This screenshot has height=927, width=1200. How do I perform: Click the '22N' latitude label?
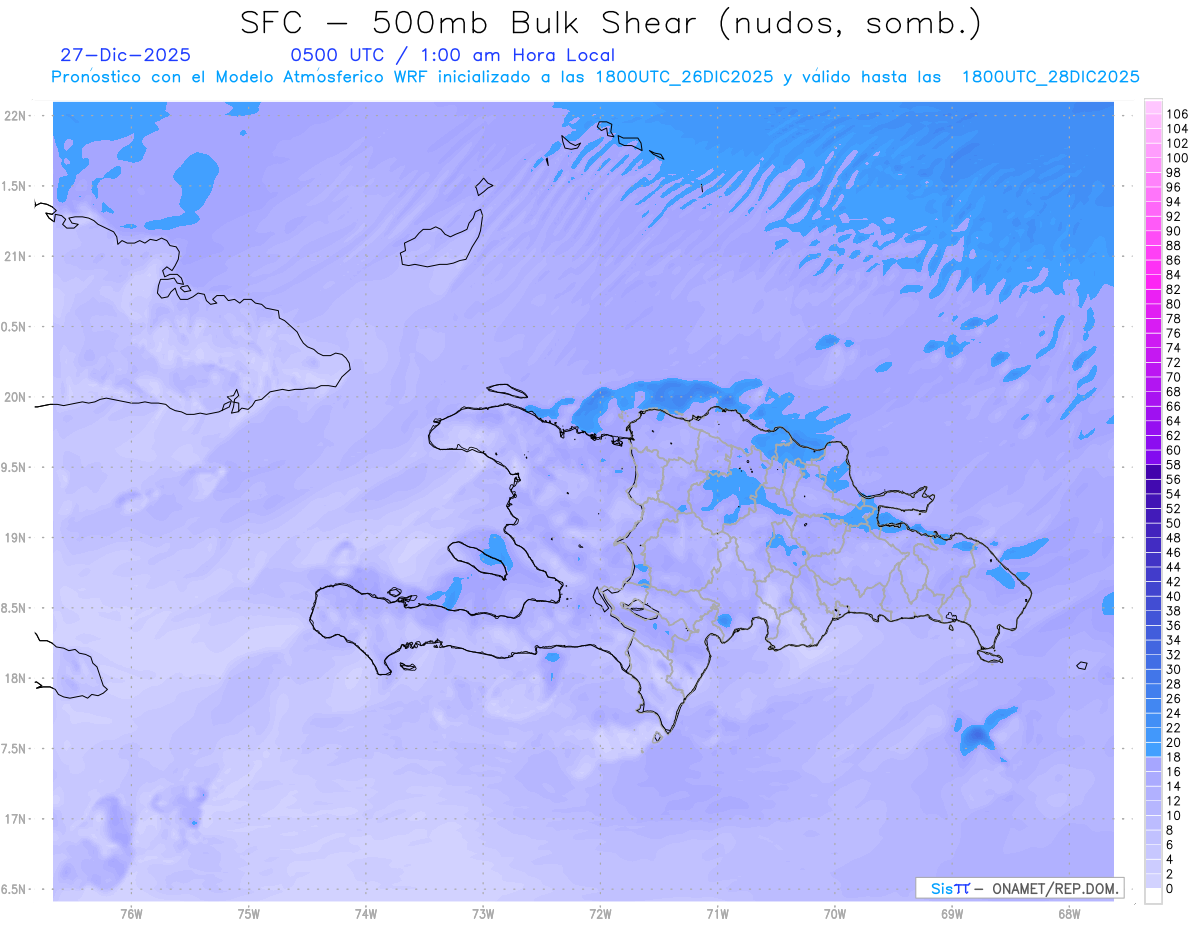[15, 116]
